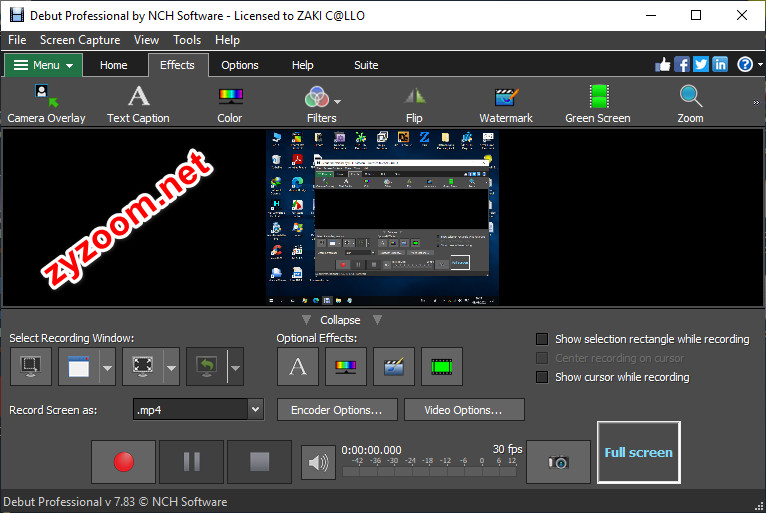Open Watermark settings in toolbar
The width and height of the screenshot is (766, 513).
pyautogui.click(x=506, y=103)
